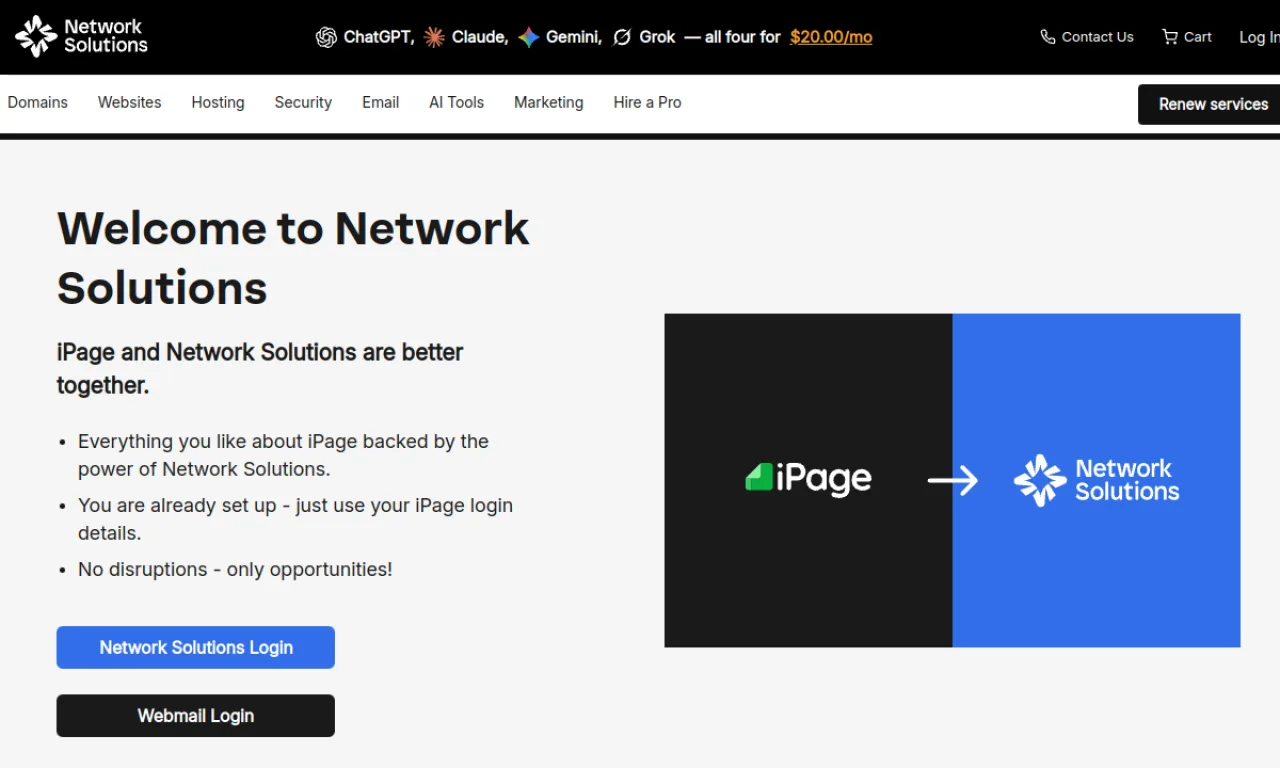Open the Marketing menu
The image size is (1280, 768).
[x=549, y=102]
